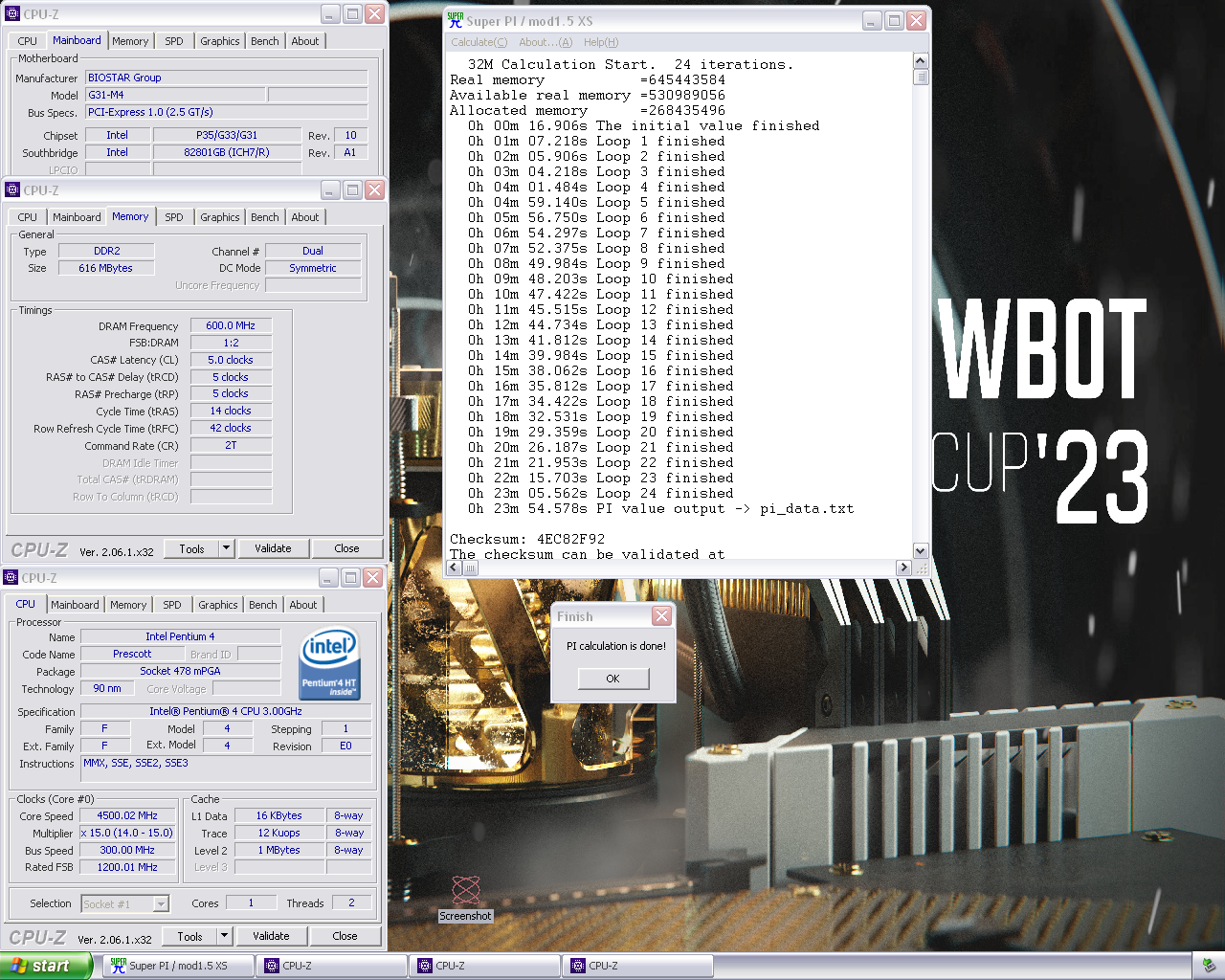This screenshot has width=1225, height=980.
Task: Open Graphics tab in Memory window
Action: coord(220,217)
